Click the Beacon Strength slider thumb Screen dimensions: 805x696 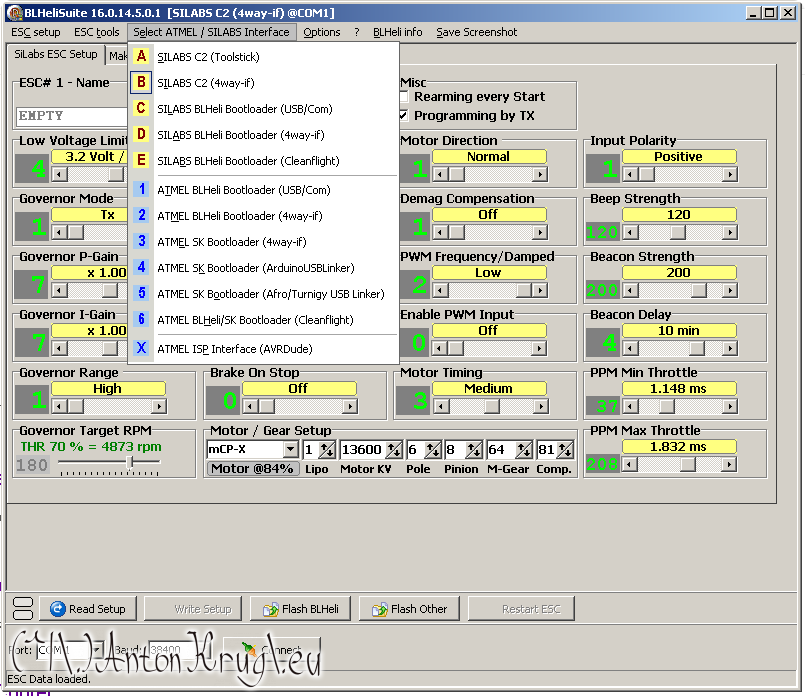tap(698, 291)
